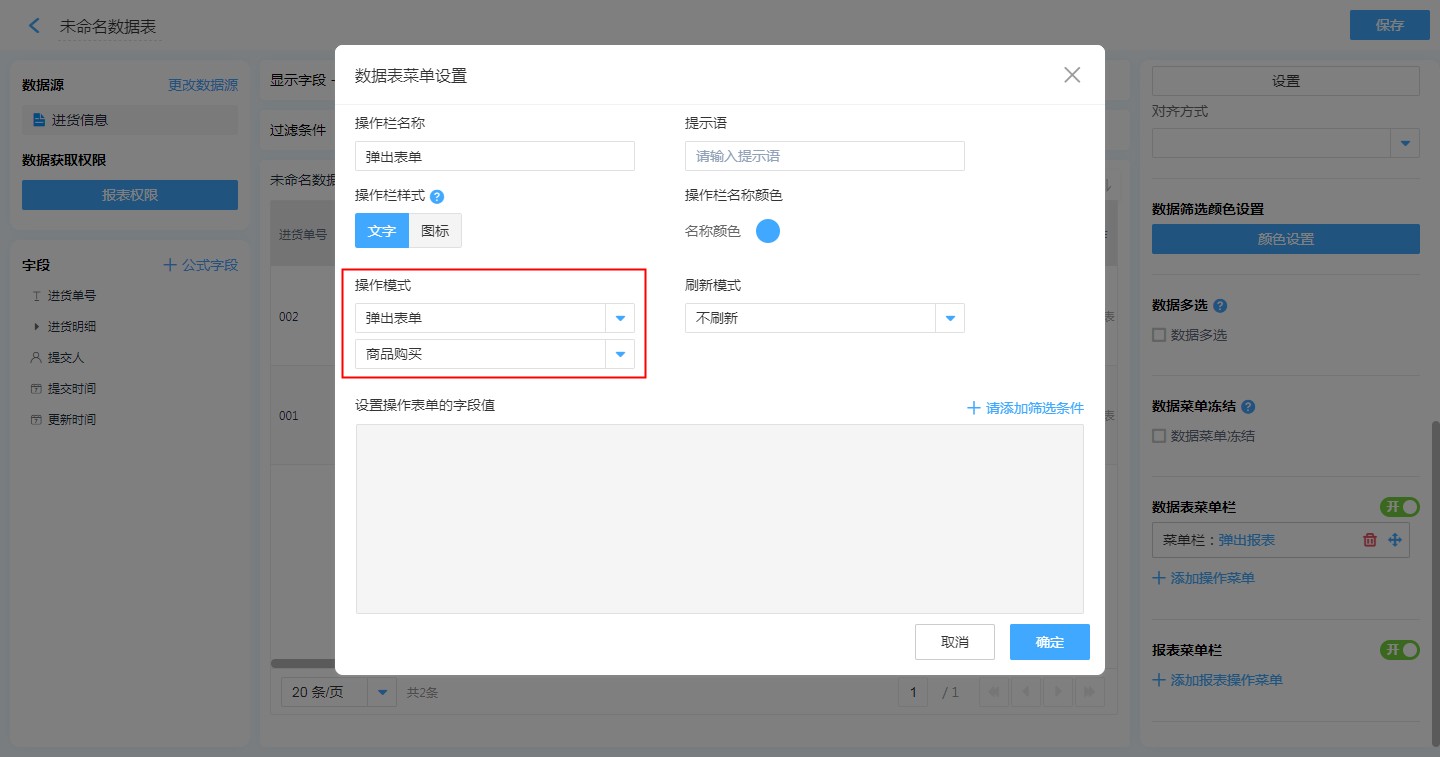Click the help icon next to 操作栏样式
The width and height of the screenshot is (1440, 757).
pos(436,197)
